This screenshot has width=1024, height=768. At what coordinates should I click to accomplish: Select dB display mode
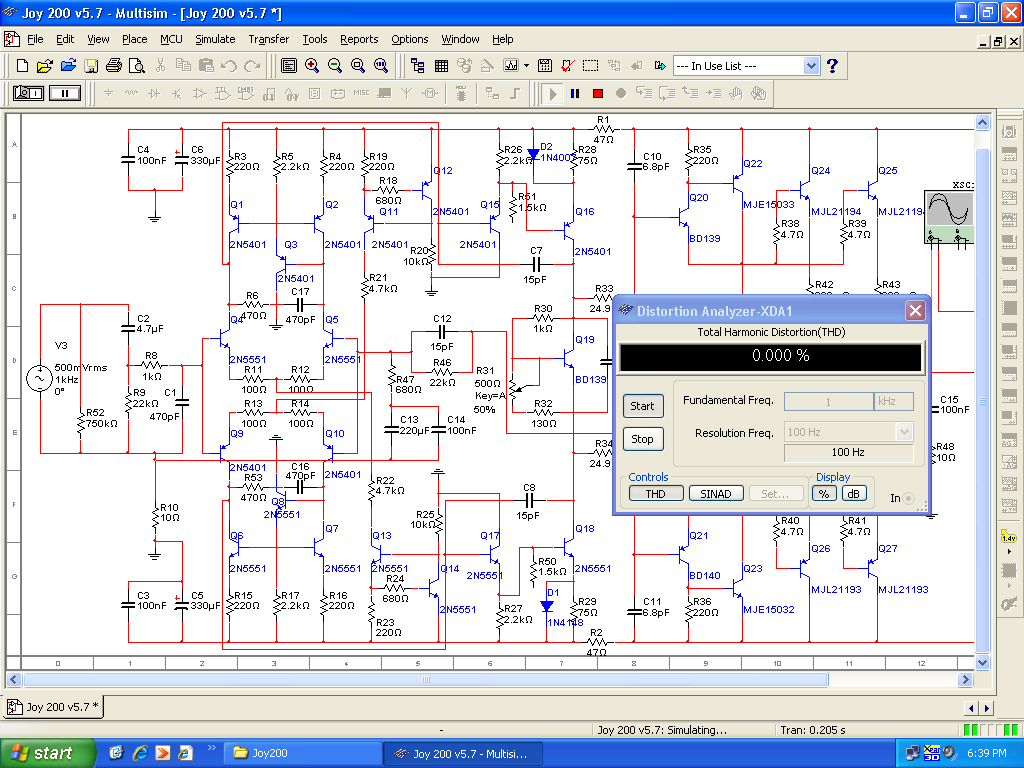(x=854, y=494)
